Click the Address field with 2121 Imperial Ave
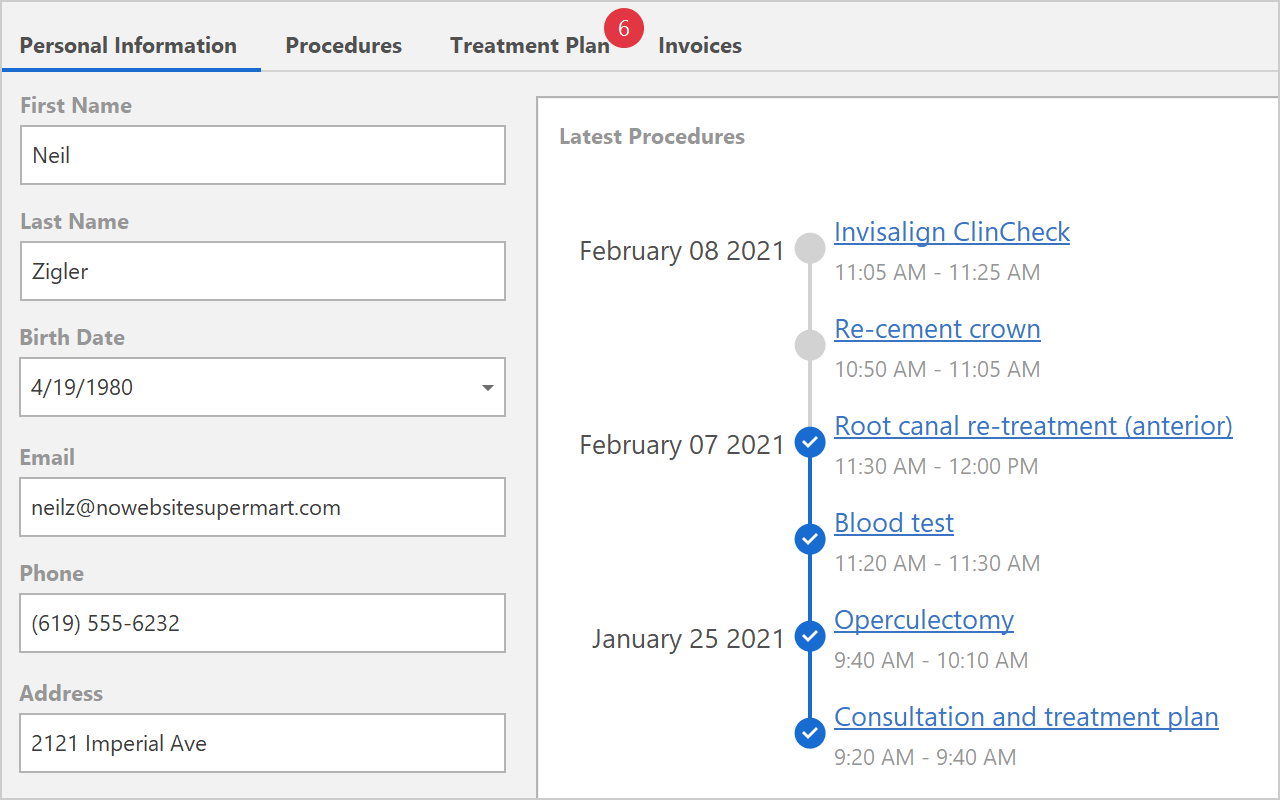1280x800 pixels. pyautogui.click(x=262, y=743)
